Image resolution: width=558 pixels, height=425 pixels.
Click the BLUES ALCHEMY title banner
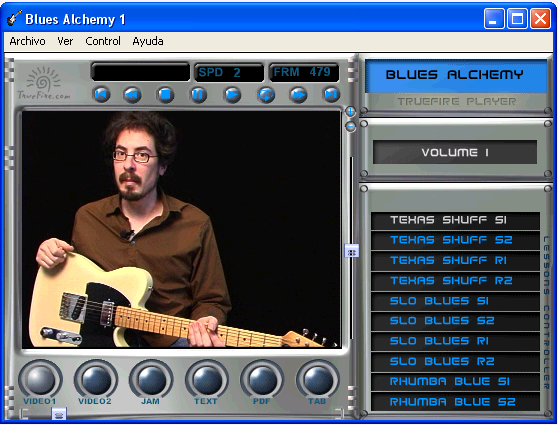[x=456, y=75]
